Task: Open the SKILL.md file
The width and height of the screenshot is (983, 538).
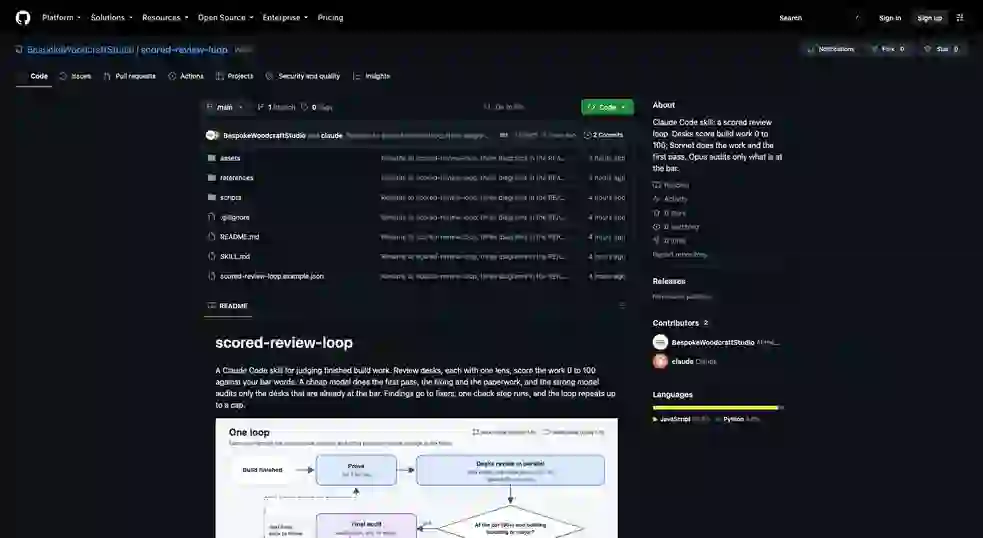Action: 235,256
